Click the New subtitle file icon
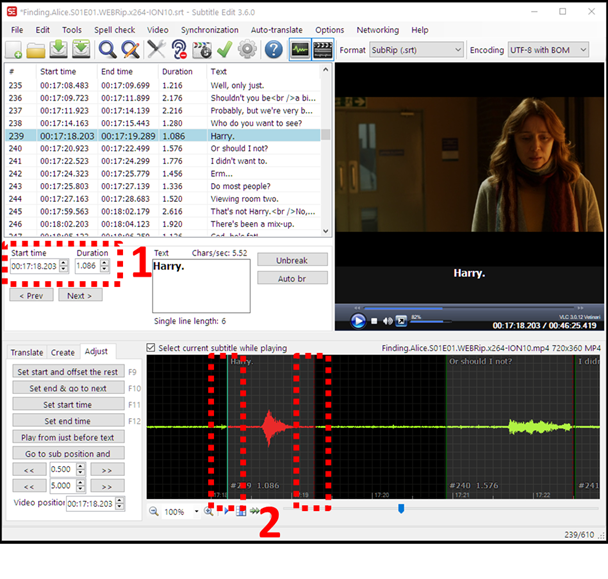The width and height of the screenshot is (608, 579). click(15, 50)
